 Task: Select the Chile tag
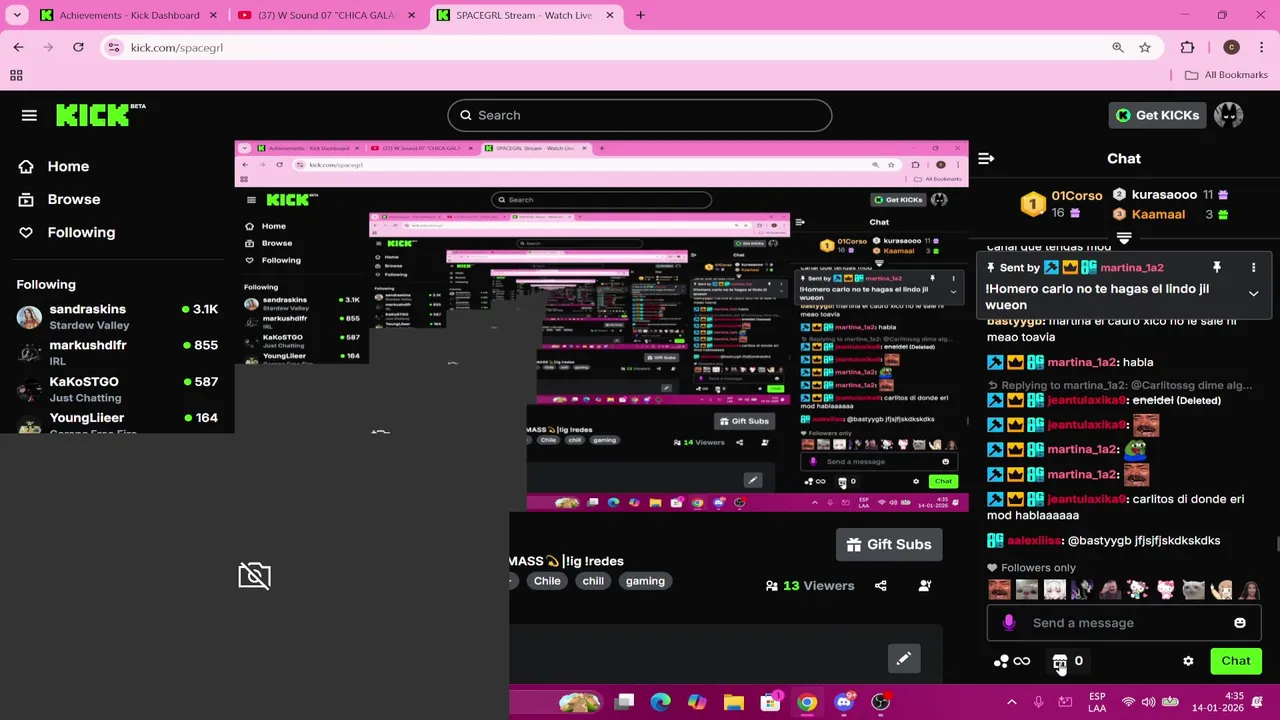coord(547,581)
